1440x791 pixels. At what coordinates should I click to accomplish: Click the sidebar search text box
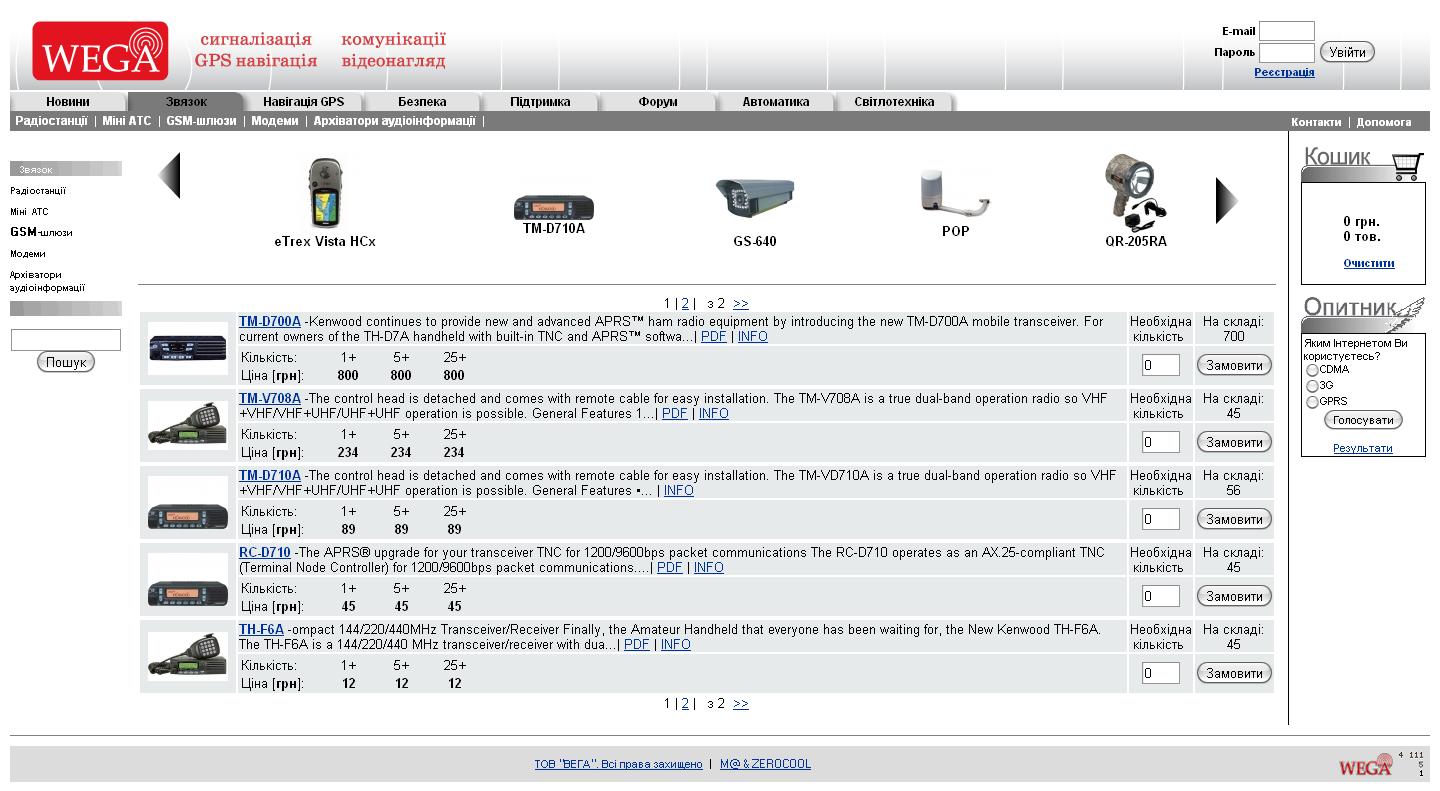click(66, 340)
